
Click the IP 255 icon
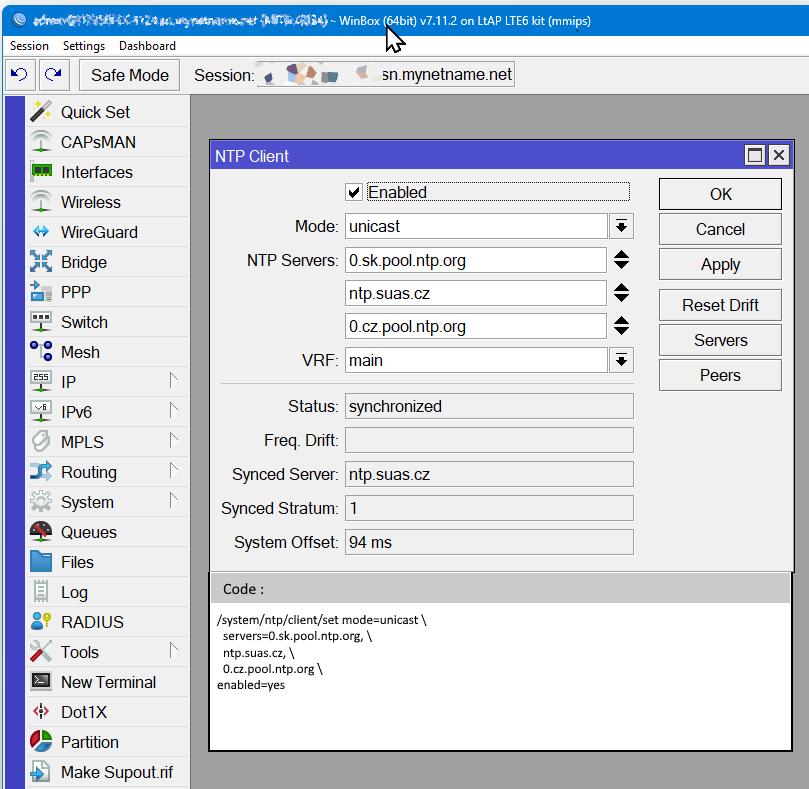pyautogui.click(x=41, y=381)
